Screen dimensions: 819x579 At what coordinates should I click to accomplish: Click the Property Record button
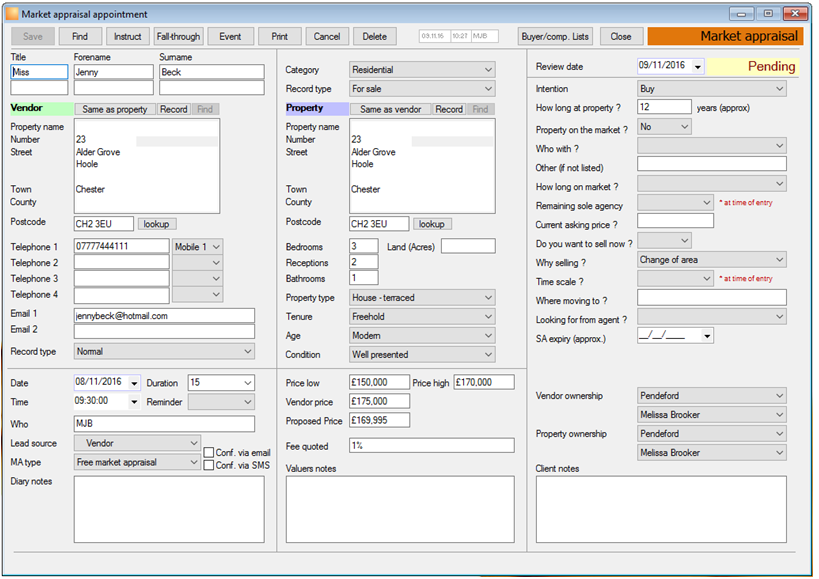449,109
